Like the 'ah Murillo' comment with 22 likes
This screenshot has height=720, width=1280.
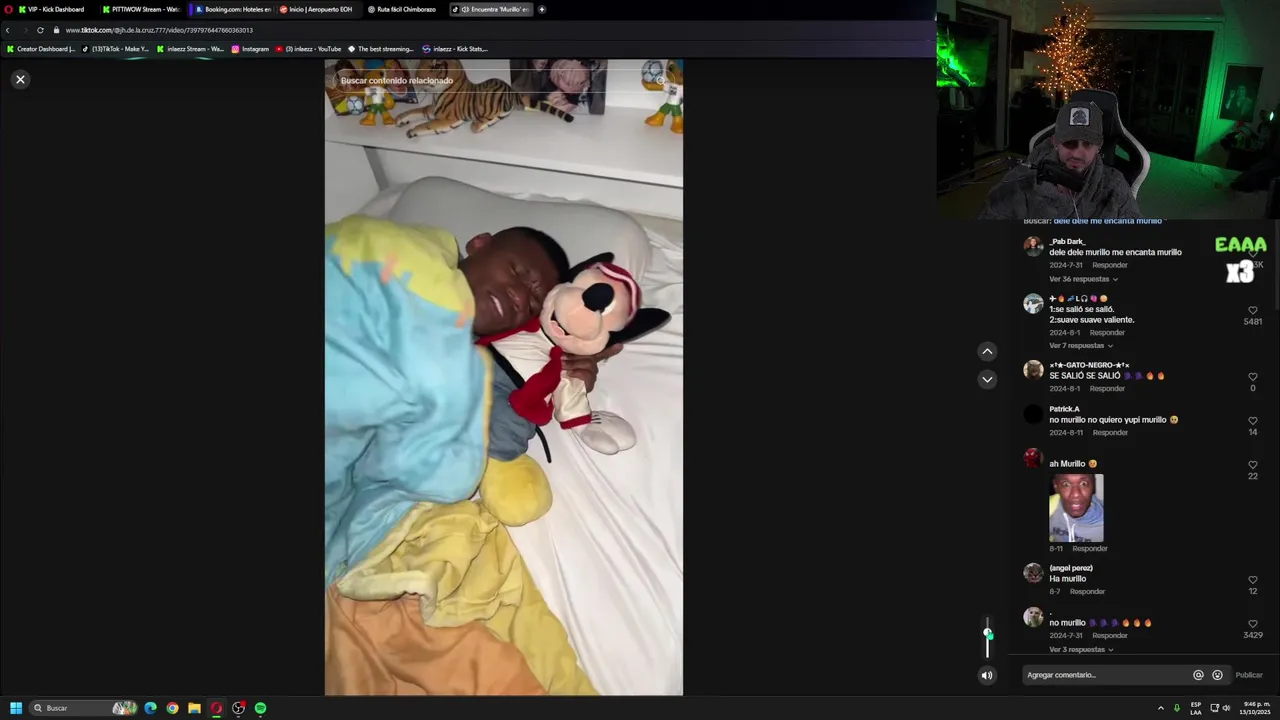(x=1252, y=465)
